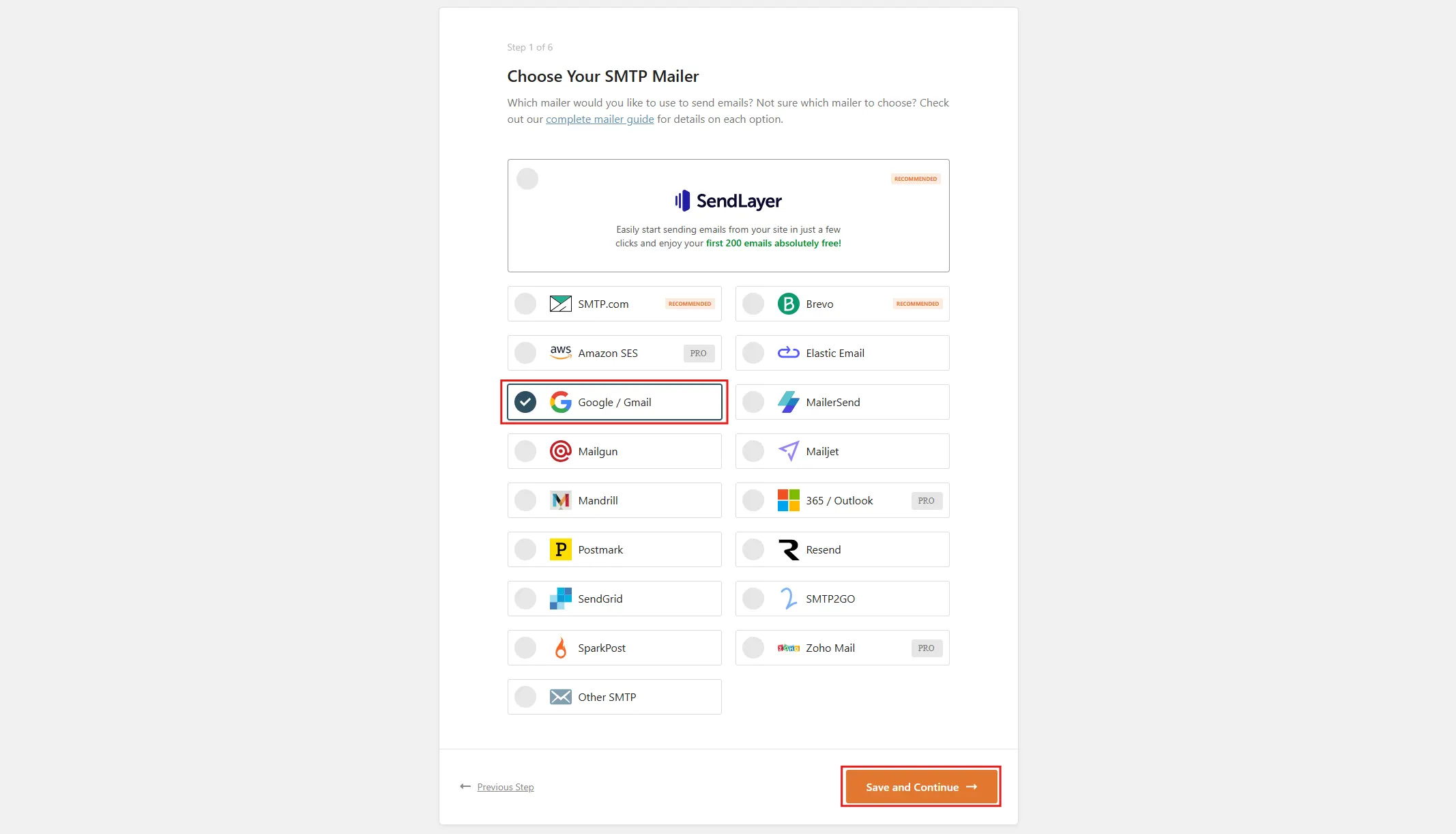Select the Elastic Email radio button
This screenshot has width=1456, height=834.
click(753, 353)
